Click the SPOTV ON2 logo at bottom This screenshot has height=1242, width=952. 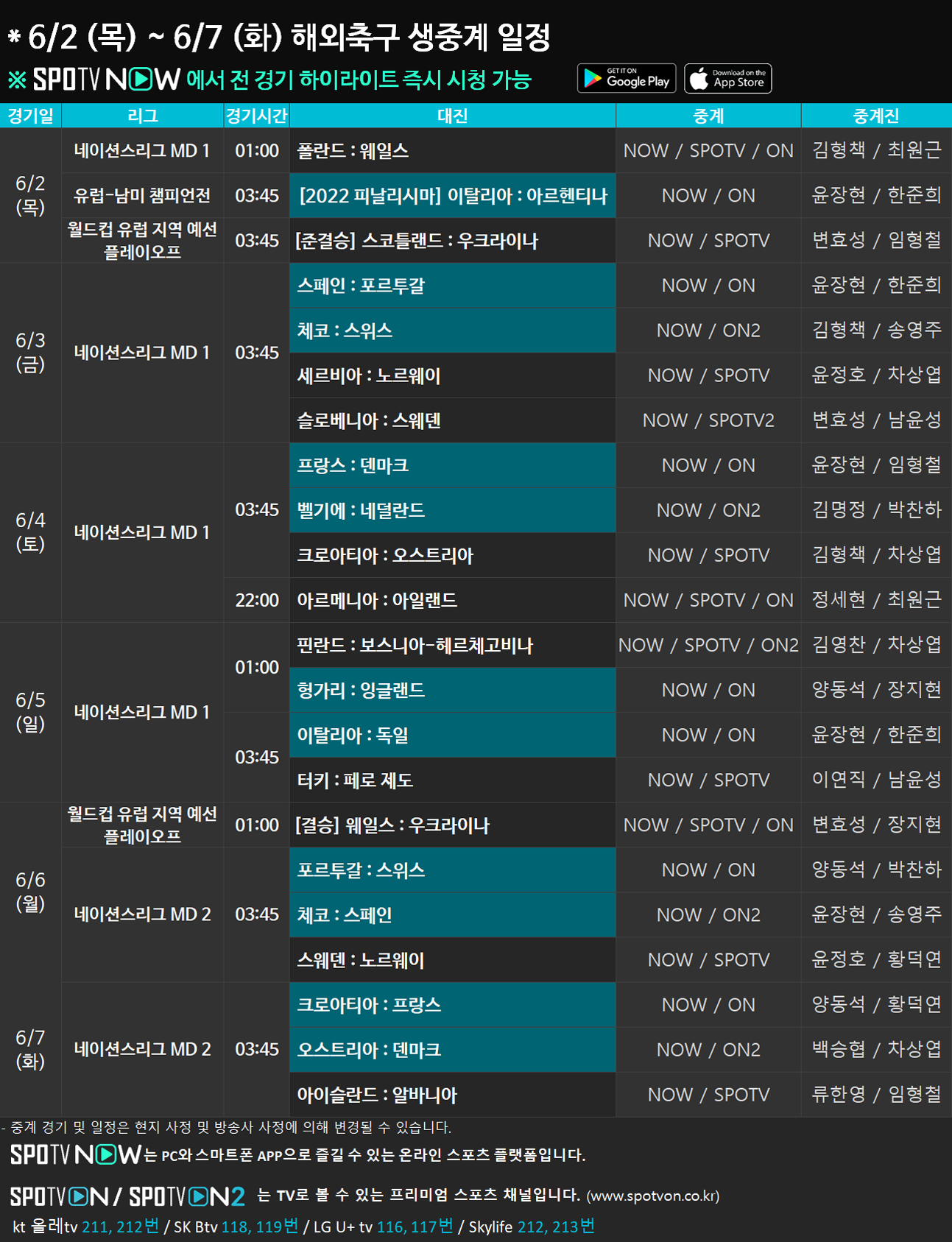click(187, 1197)
